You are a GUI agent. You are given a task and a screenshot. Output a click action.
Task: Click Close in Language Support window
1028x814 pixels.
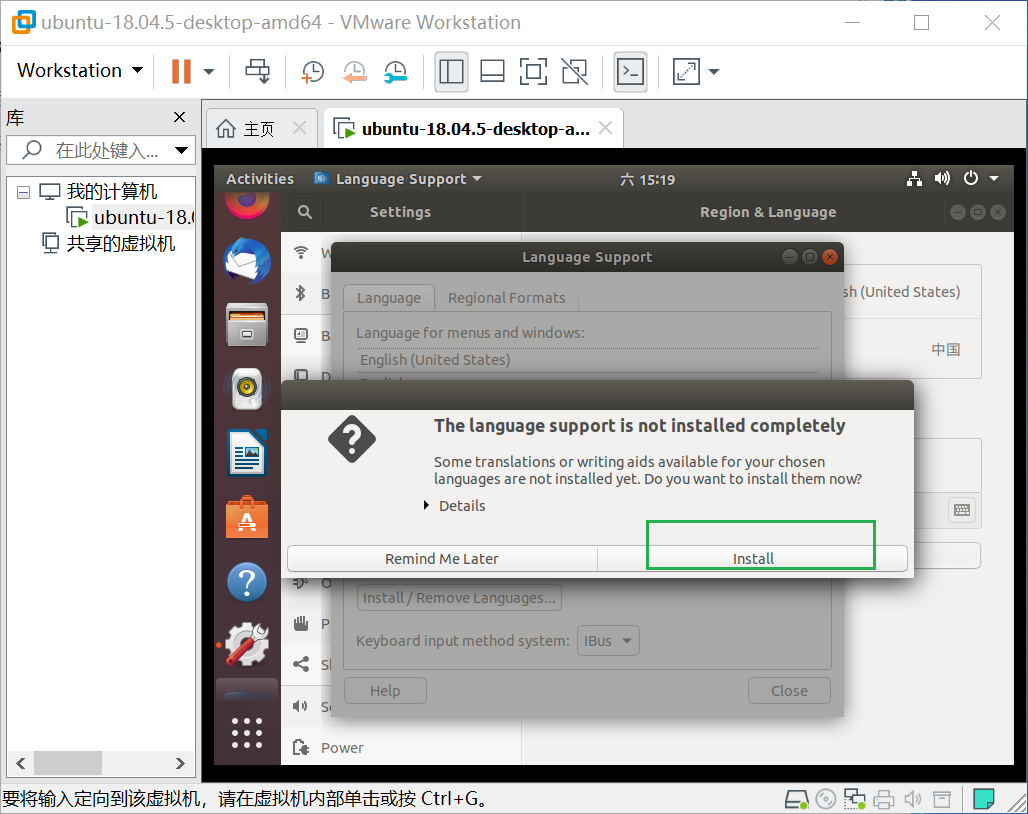coord(789,690)
